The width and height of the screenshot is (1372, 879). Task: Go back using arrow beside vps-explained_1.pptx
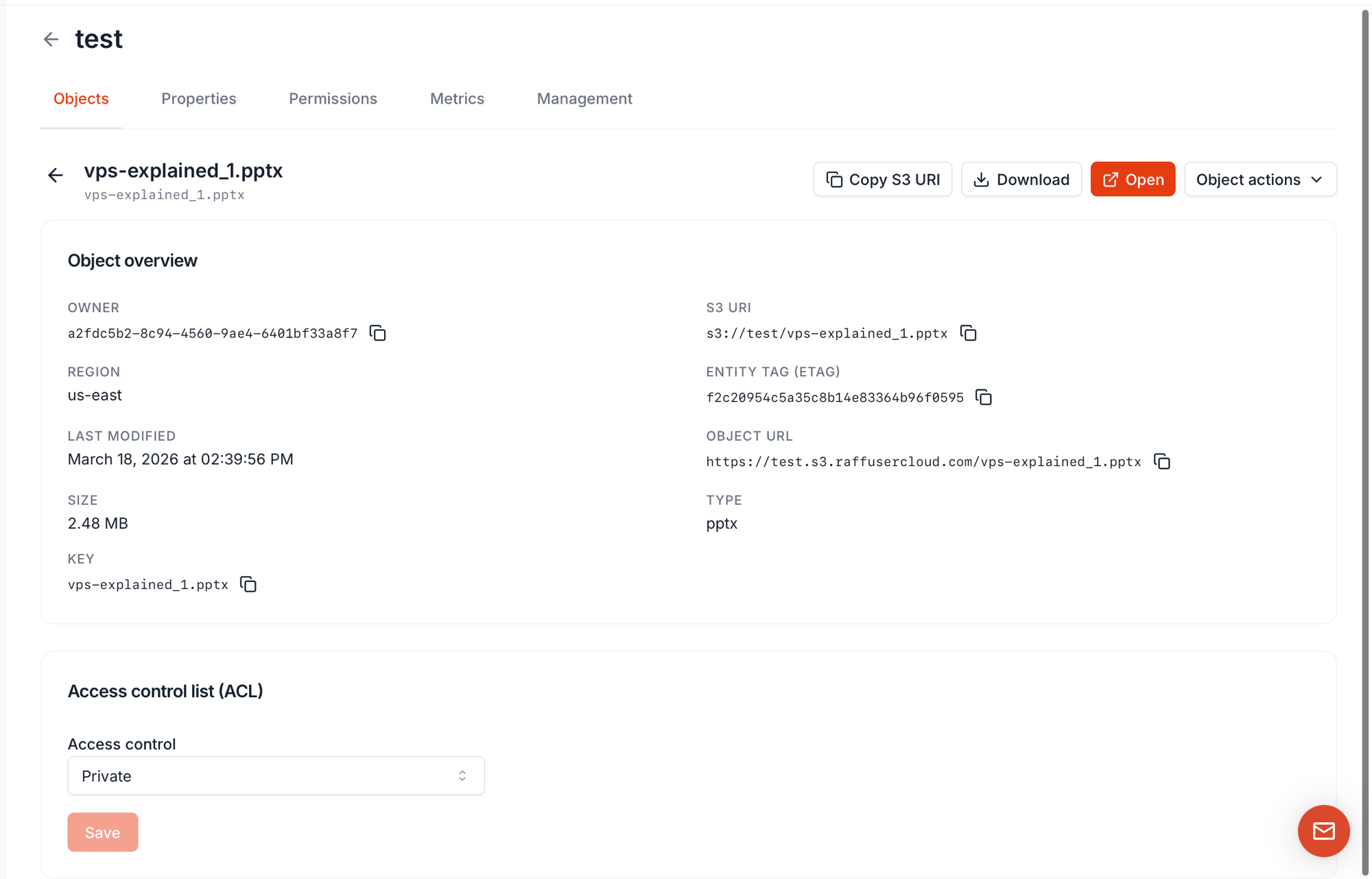coord(56,175)
